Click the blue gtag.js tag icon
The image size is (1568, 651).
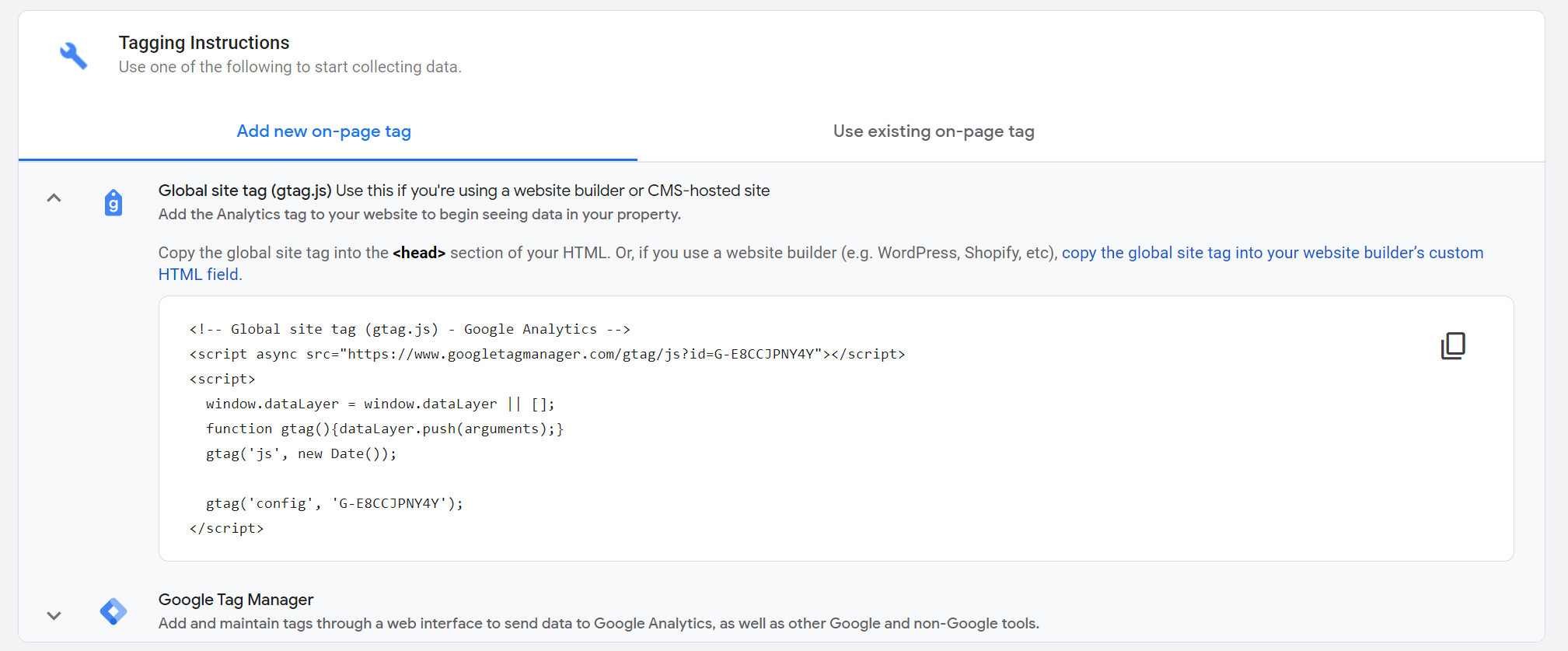click(x=113, y=203)
